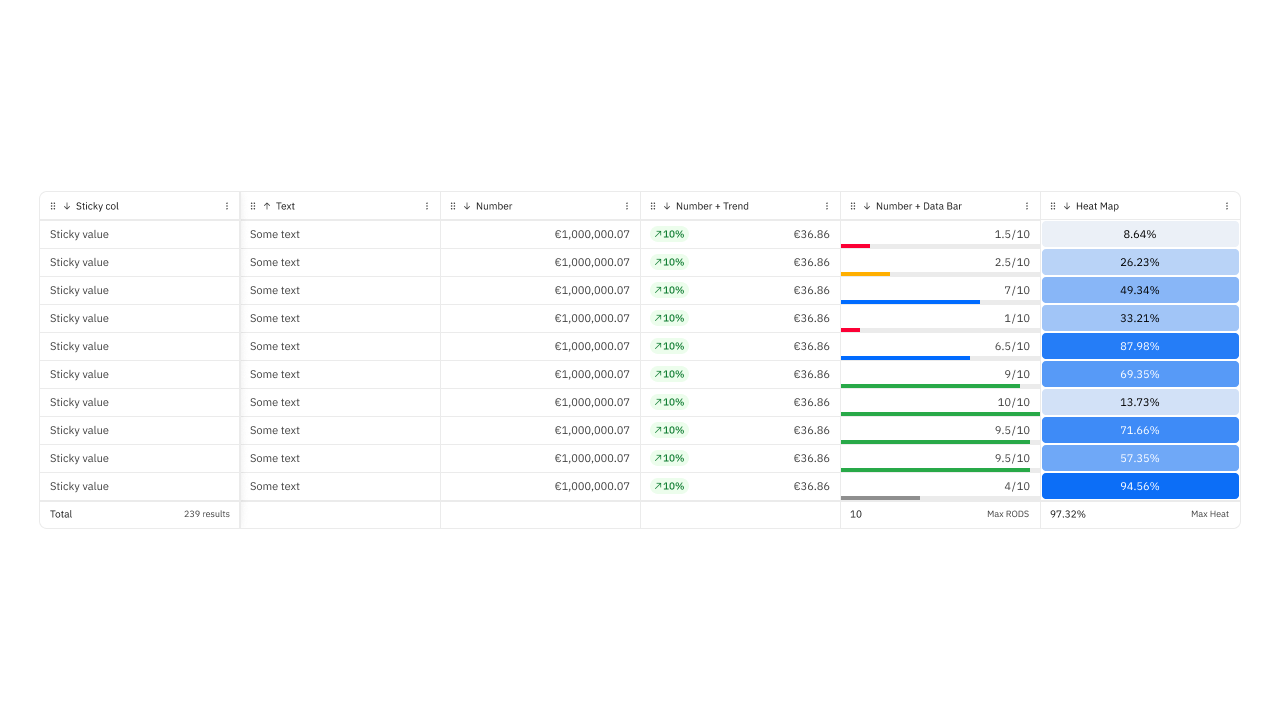Open the Heat Map column kebab menu

click(1227, 206)
